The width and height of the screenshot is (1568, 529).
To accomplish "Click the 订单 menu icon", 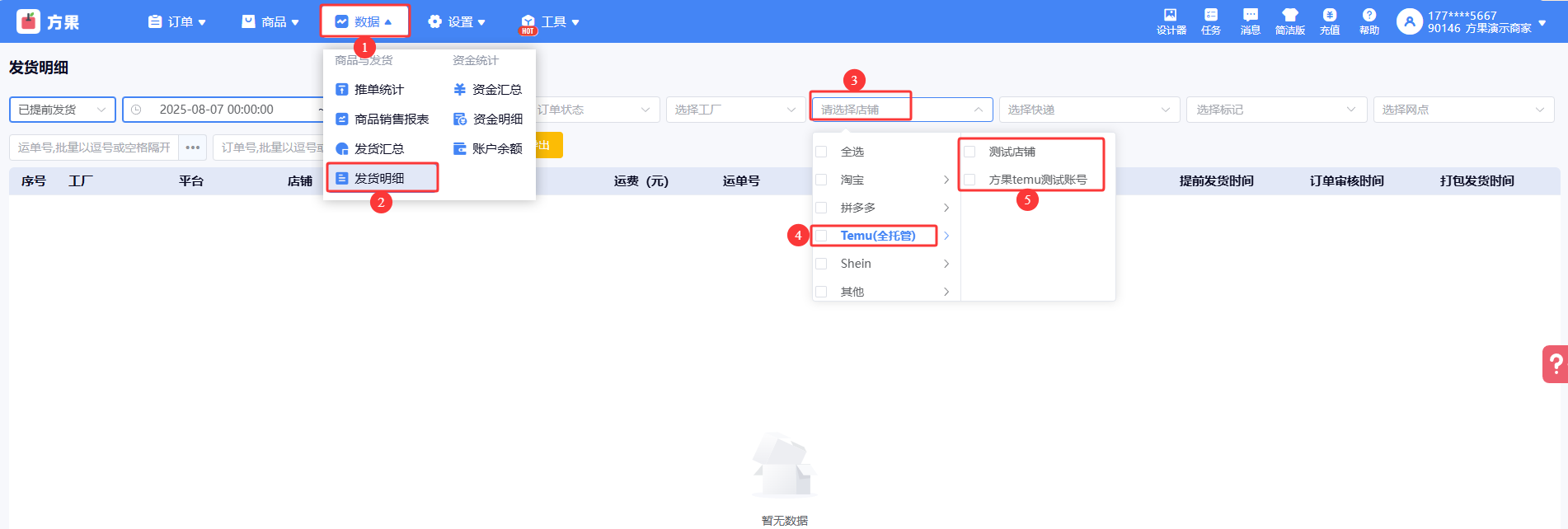I will point(155,22).
